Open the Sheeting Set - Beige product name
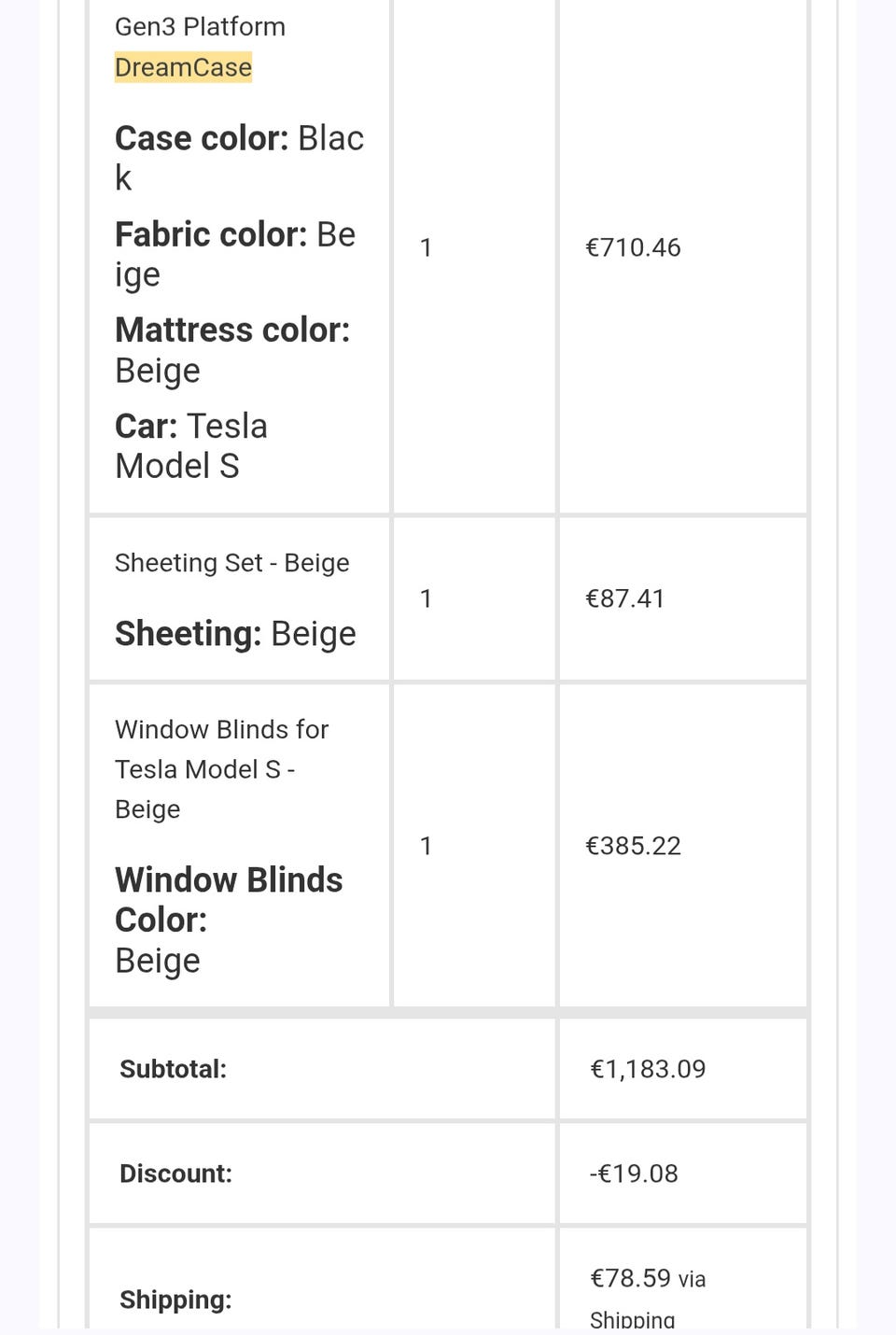This screenshot has width=896, height=1335. point(231,563)
